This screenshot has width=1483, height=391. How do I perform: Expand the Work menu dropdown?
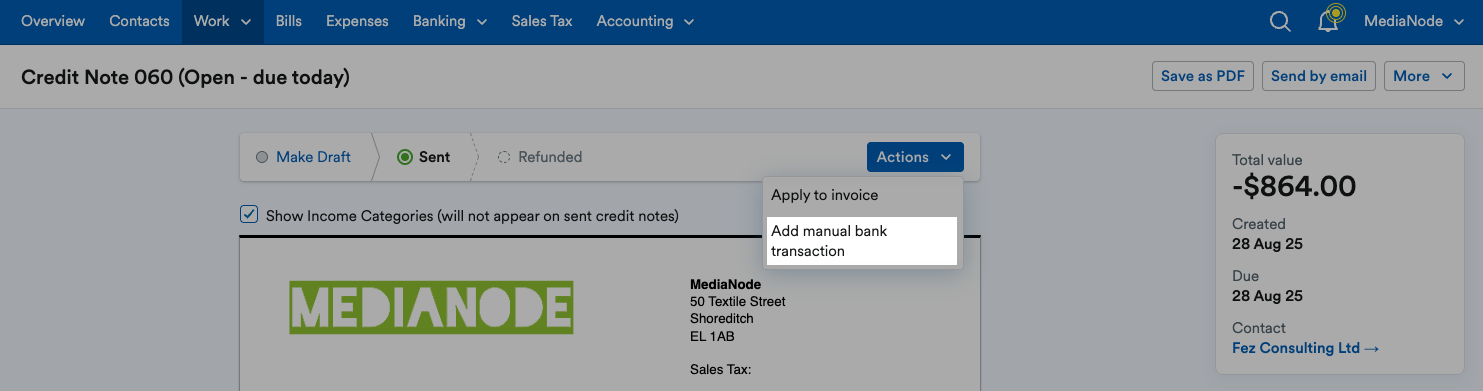[222, 21]
